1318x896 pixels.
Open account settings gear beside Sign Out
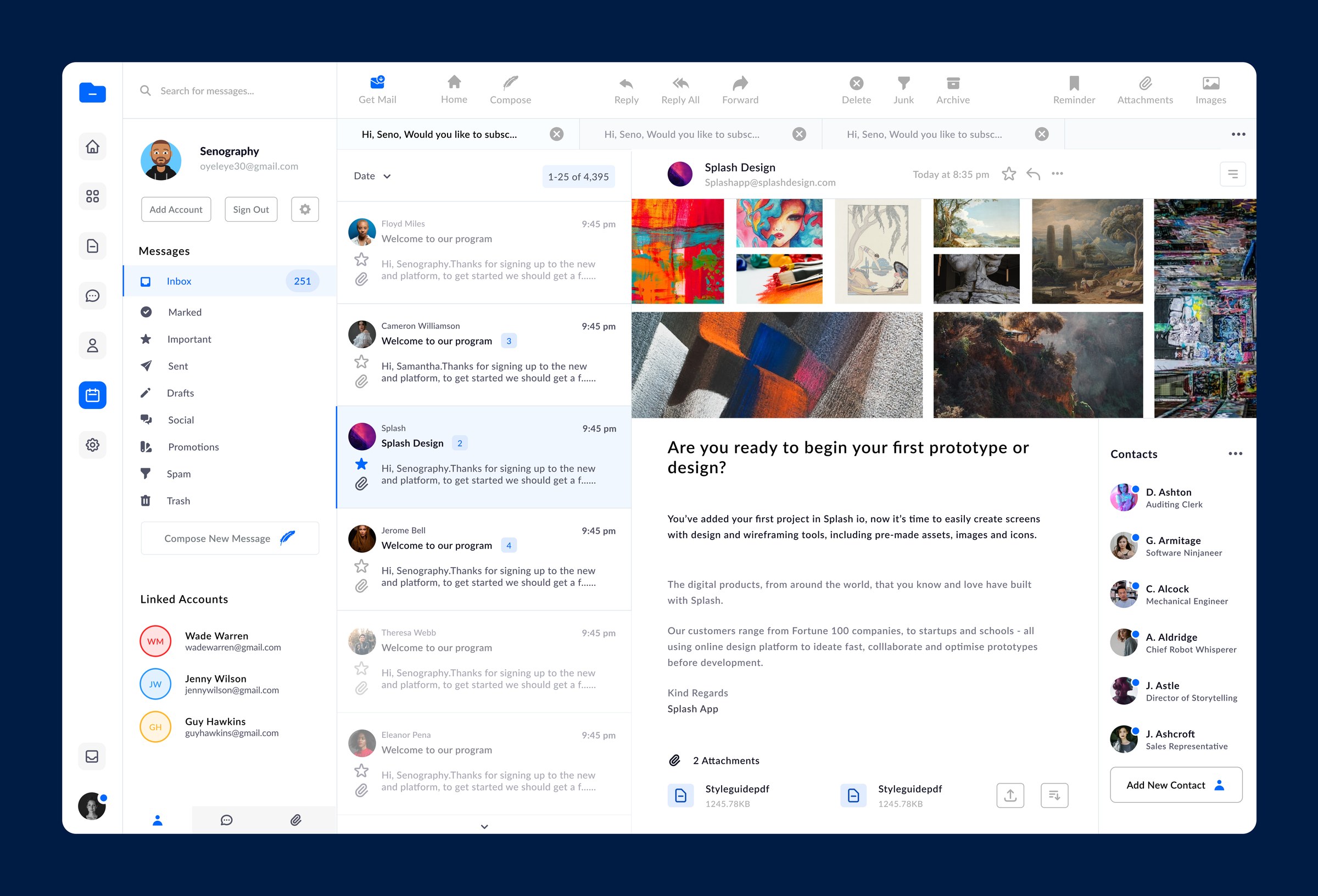click(x=305, y=209)
